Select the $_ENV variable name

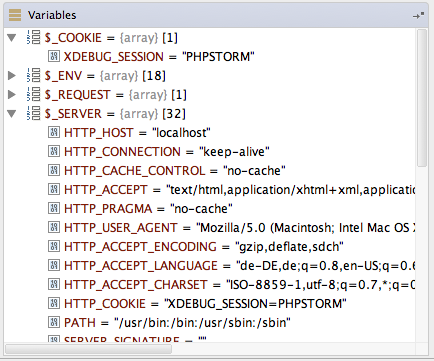[63, 76]
